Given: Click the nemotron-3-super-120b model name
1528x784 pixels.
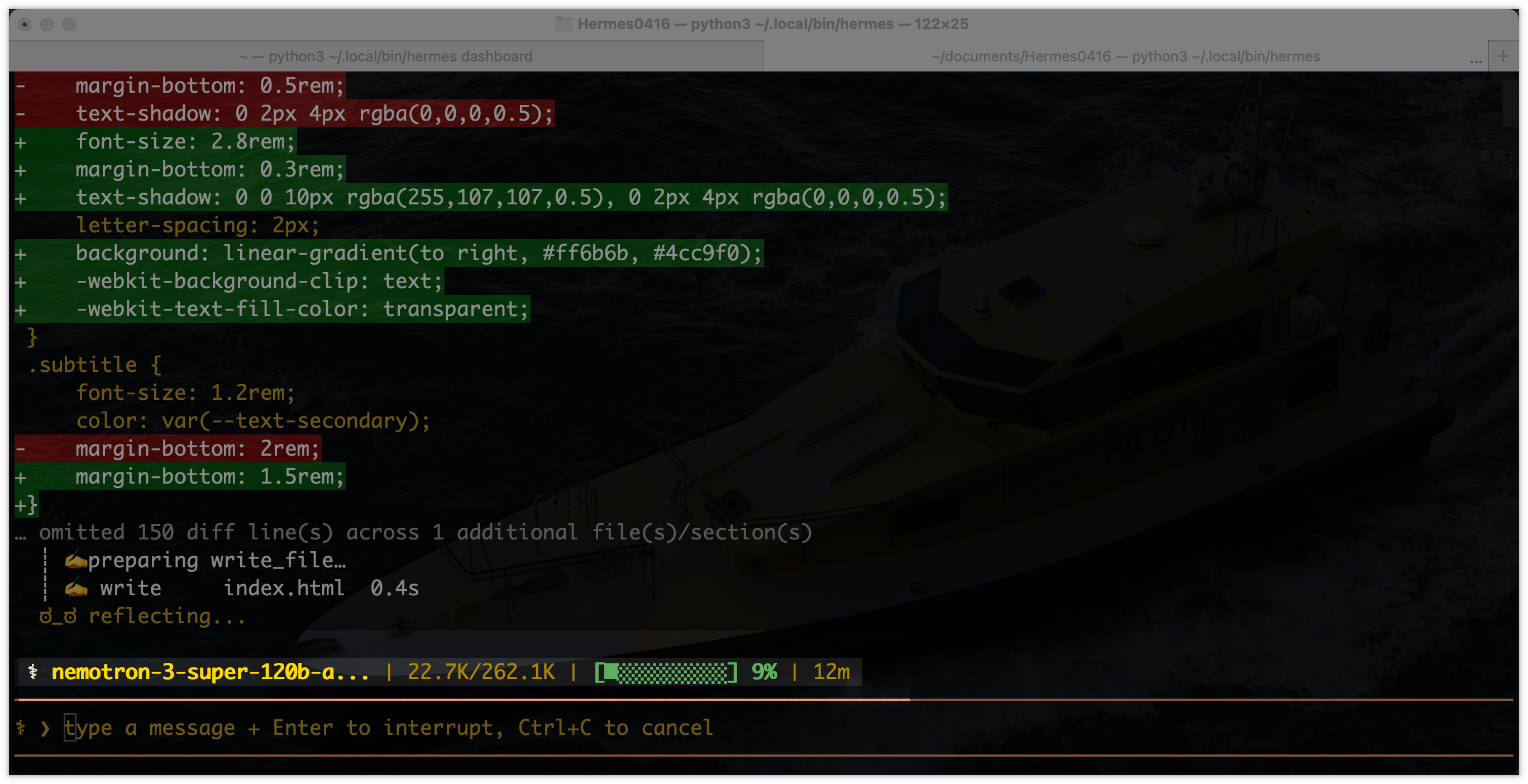Looking at the screenshot, I should click(x=210, y=671).
